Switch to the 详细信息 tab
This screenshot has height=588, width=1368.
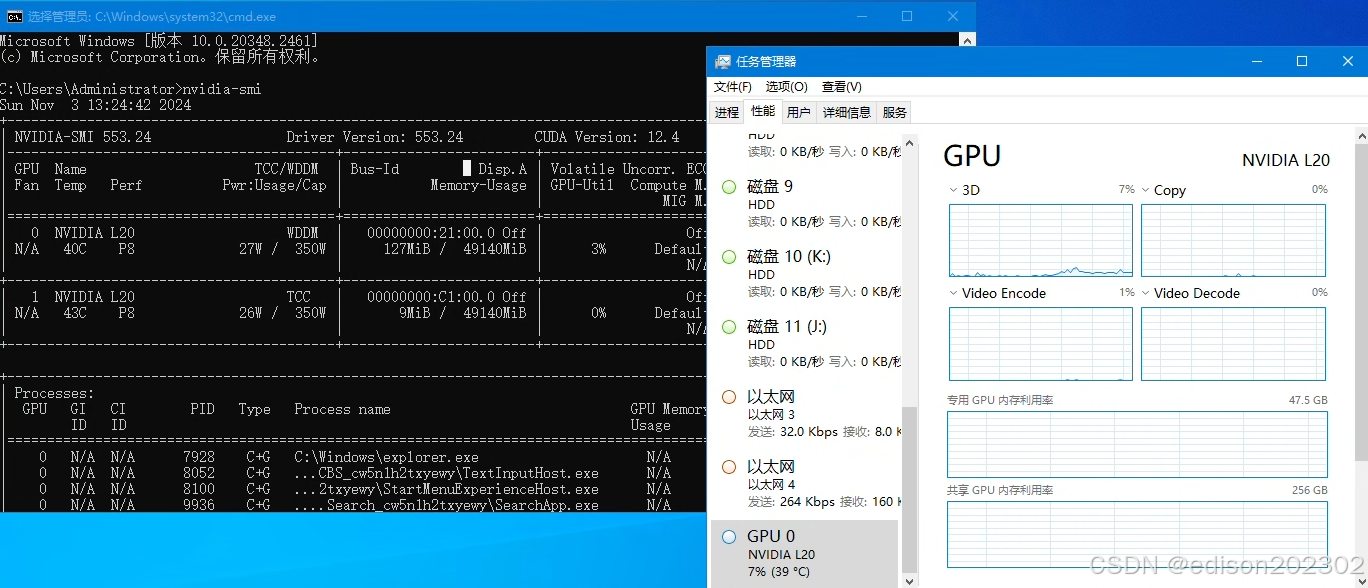847,112
